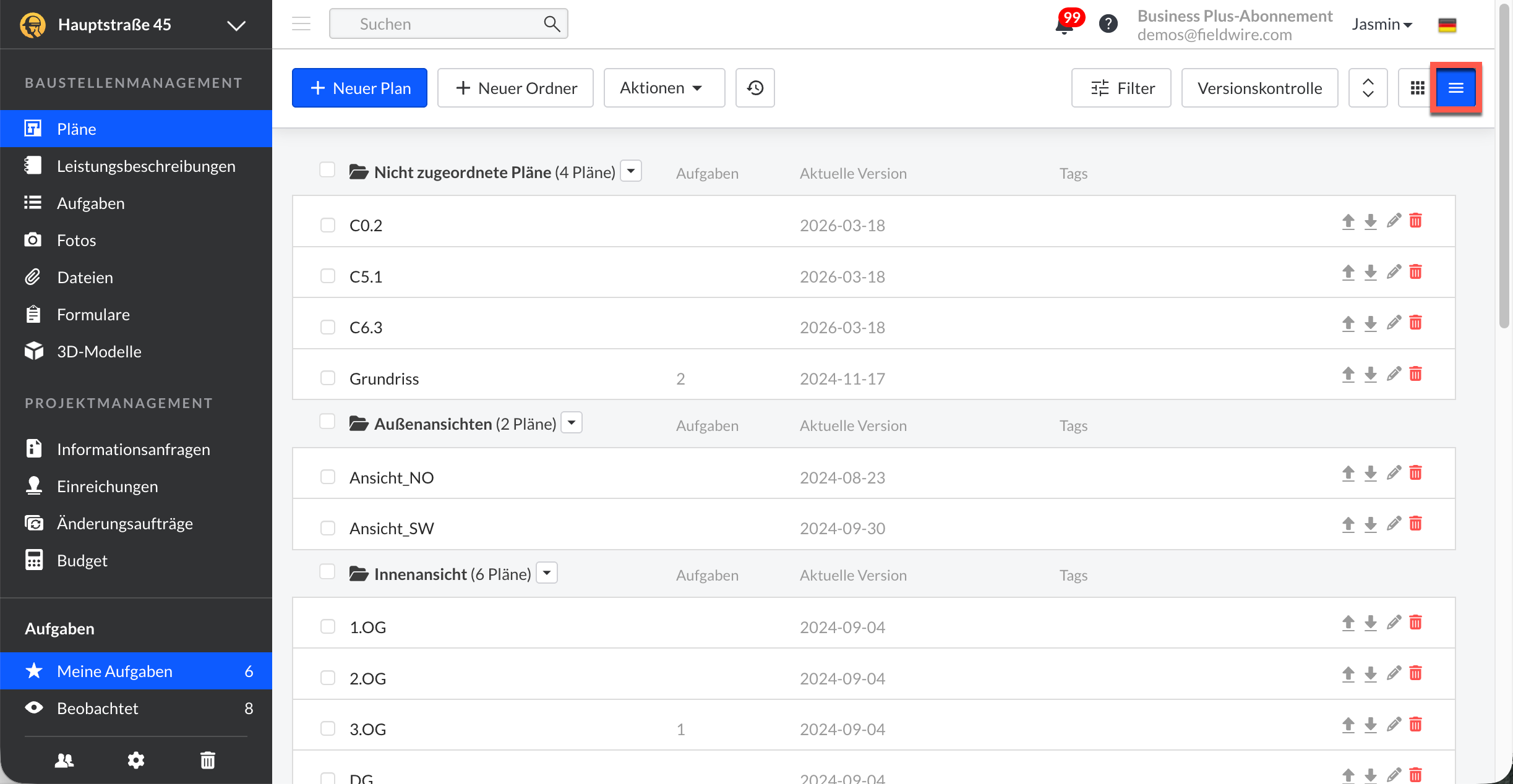Open the Aktionen dropdown
This screenshot has width=1513, height=784.
click(x=664, y=88)
